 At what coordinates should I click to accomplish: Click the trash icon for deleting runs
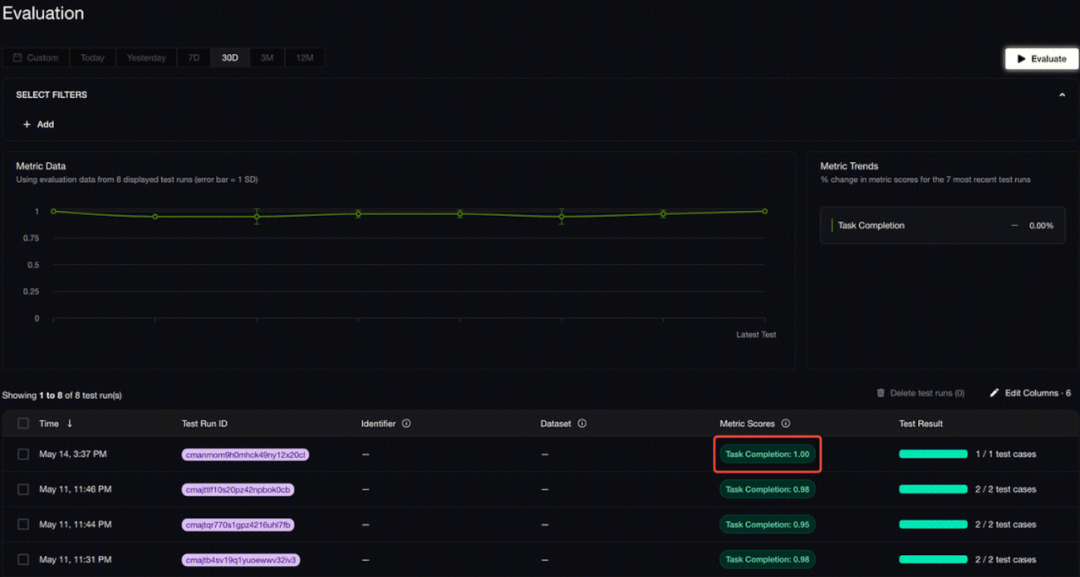[x=880, y=393]
